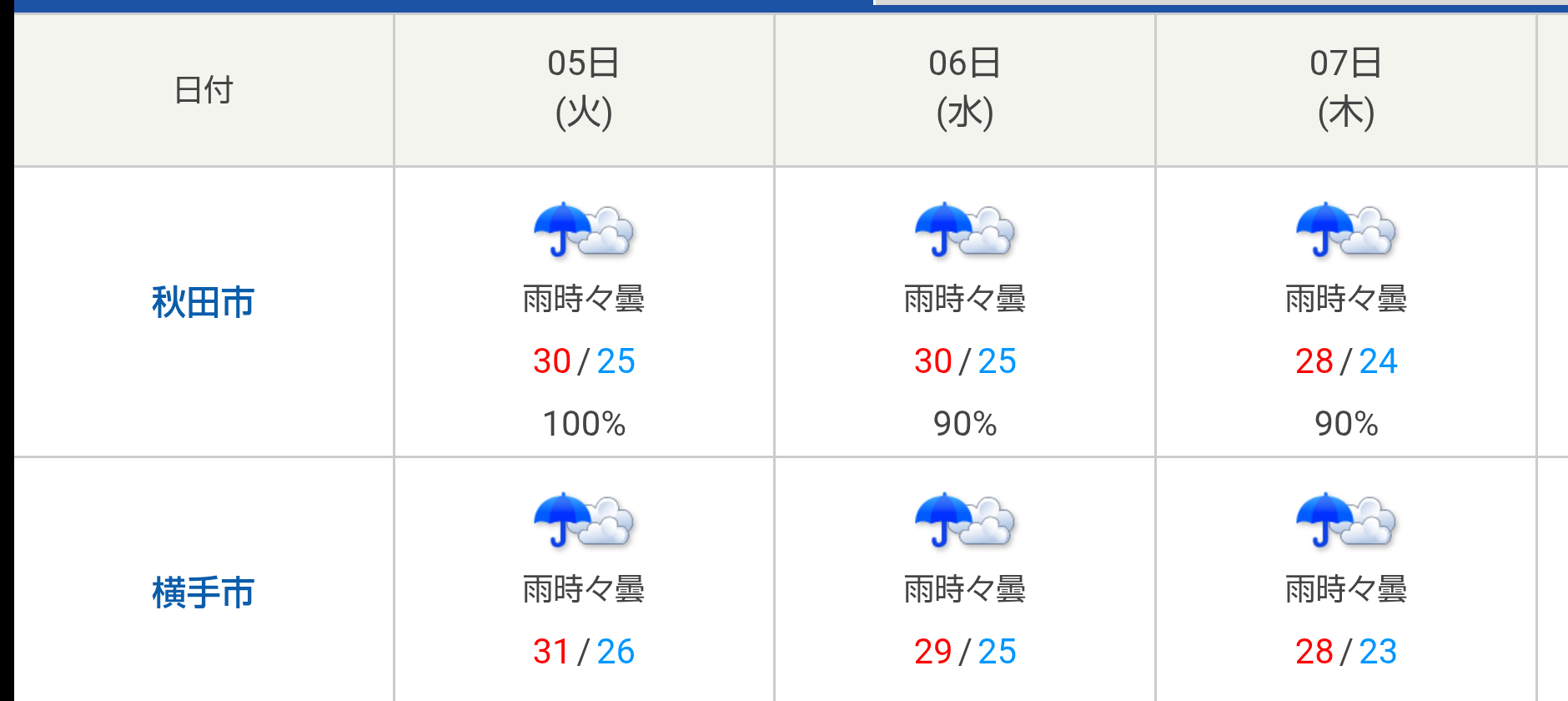
Task: Click Akita 30/25 temperature on 05日
Action: [584, 361]
